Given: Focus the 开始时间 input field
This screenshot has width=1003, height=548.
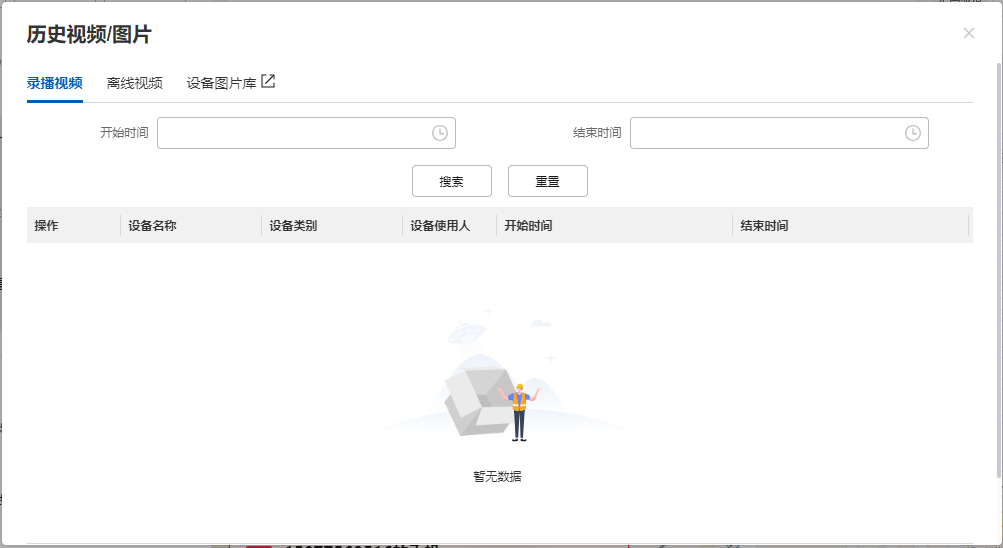Looking at the screenshot, I should point(306,133).
